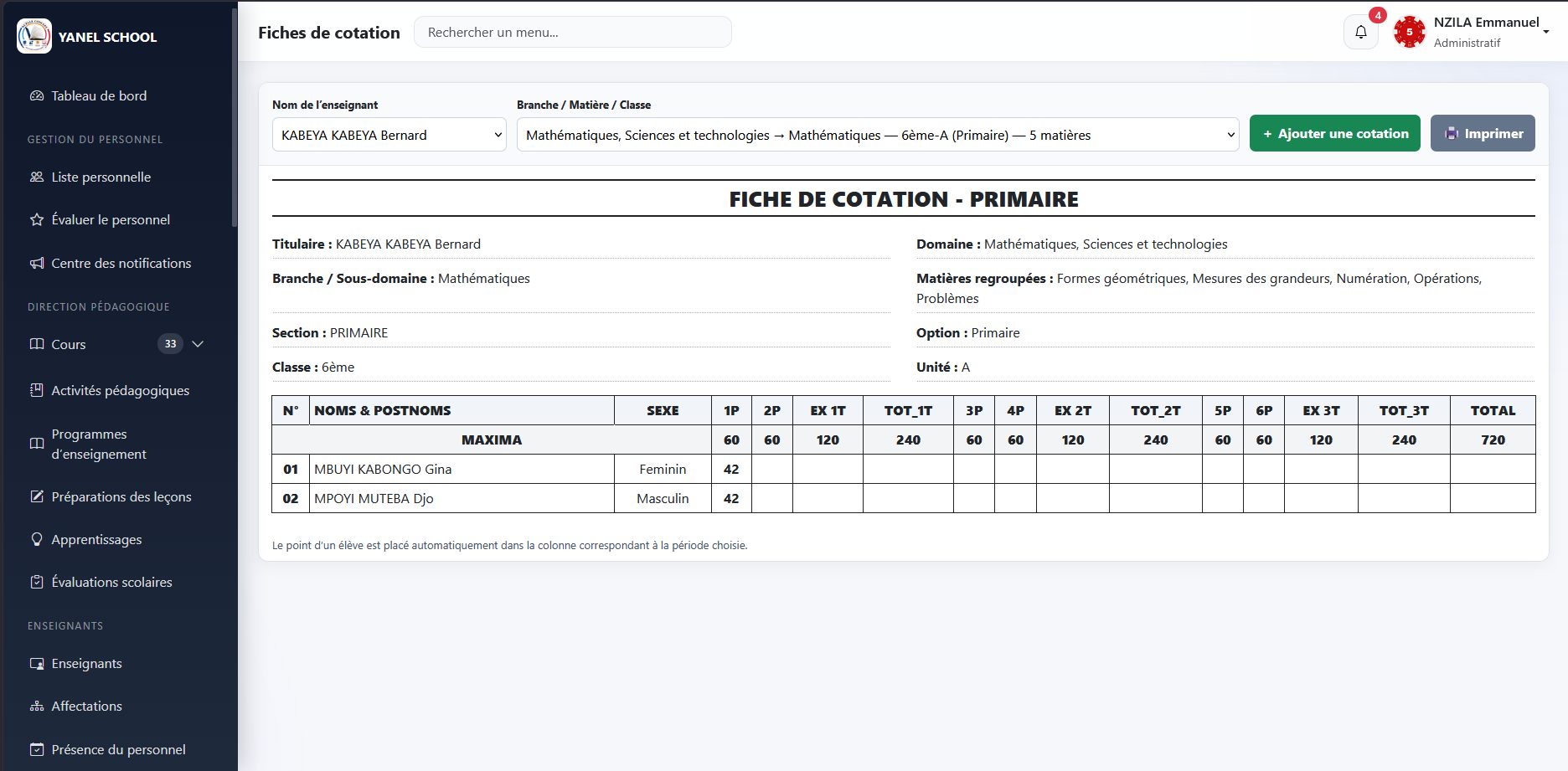1568x771 pixels.
Task: Click the notification count badge showing 4
Action: click(1378, 15)
